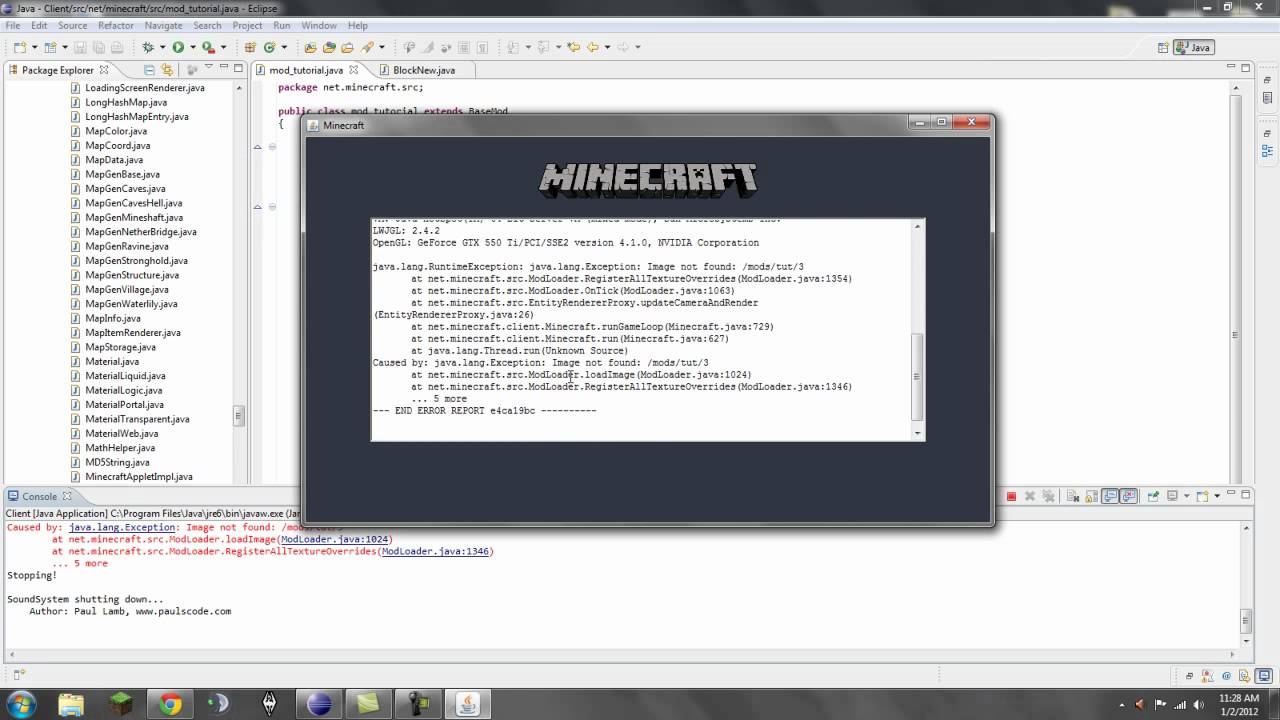
Task: Click the green Run toolbar button
Action: 178,47
